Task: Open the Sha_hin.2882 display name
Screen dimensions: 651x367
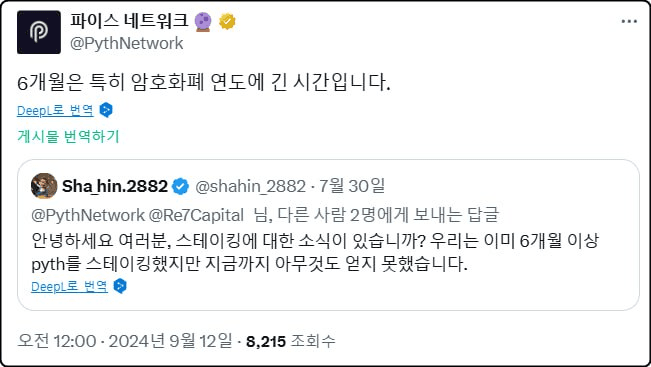Action: [x=115, y=186]
